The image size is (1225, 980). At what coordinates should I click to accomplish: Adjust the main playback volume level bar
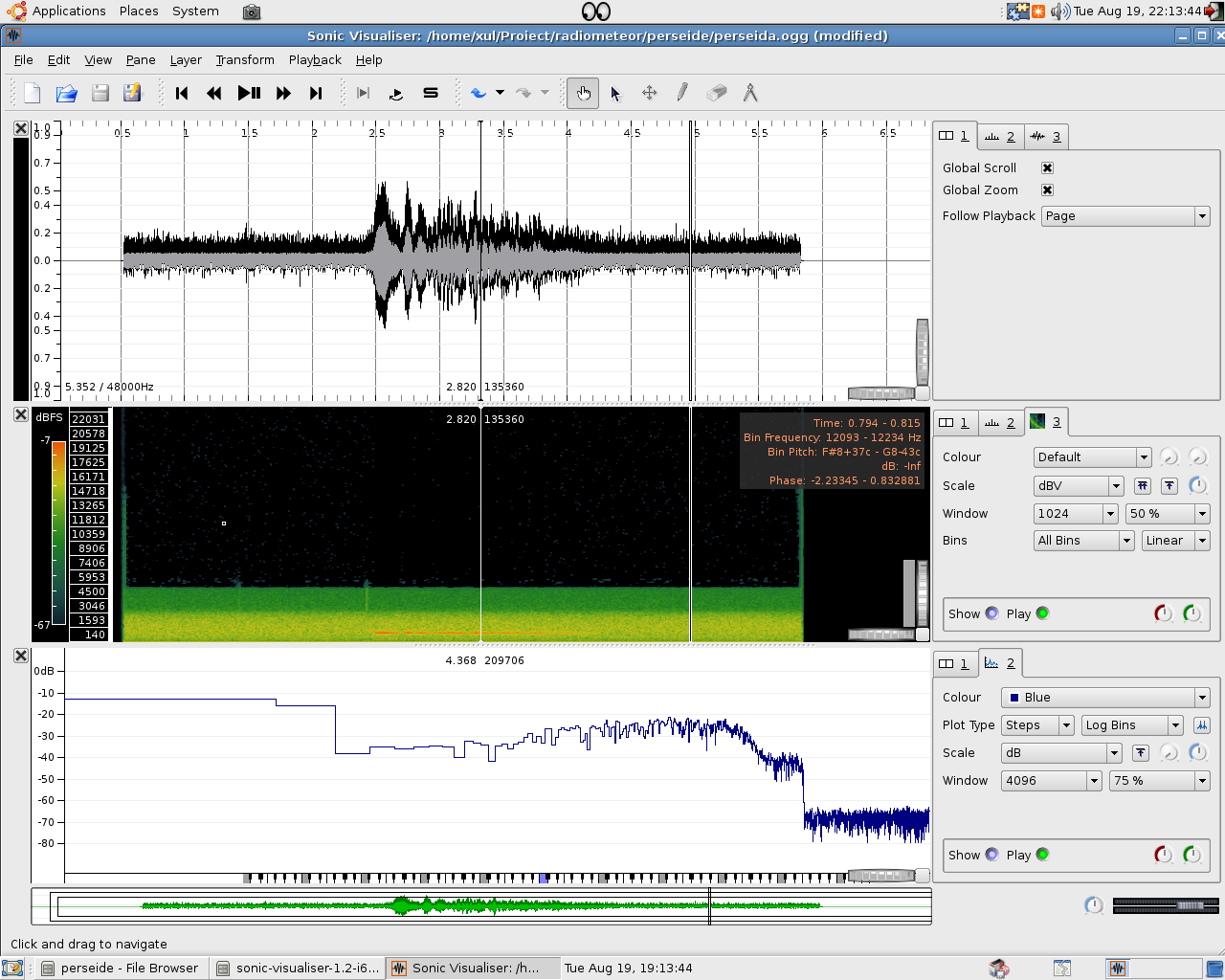point(1166,905)
